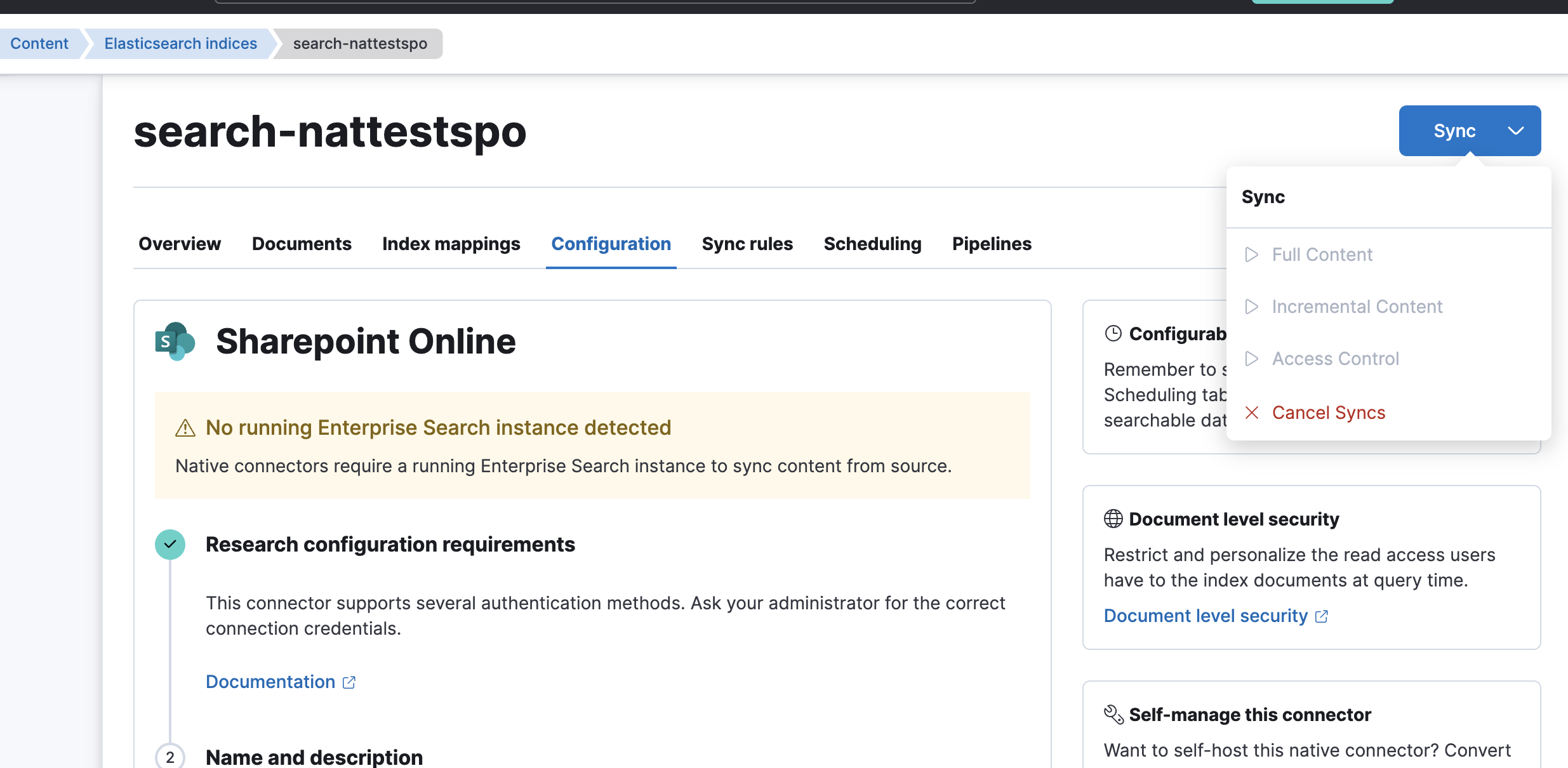Click the clock icon in Configurable card

[x=1113, y=333]
